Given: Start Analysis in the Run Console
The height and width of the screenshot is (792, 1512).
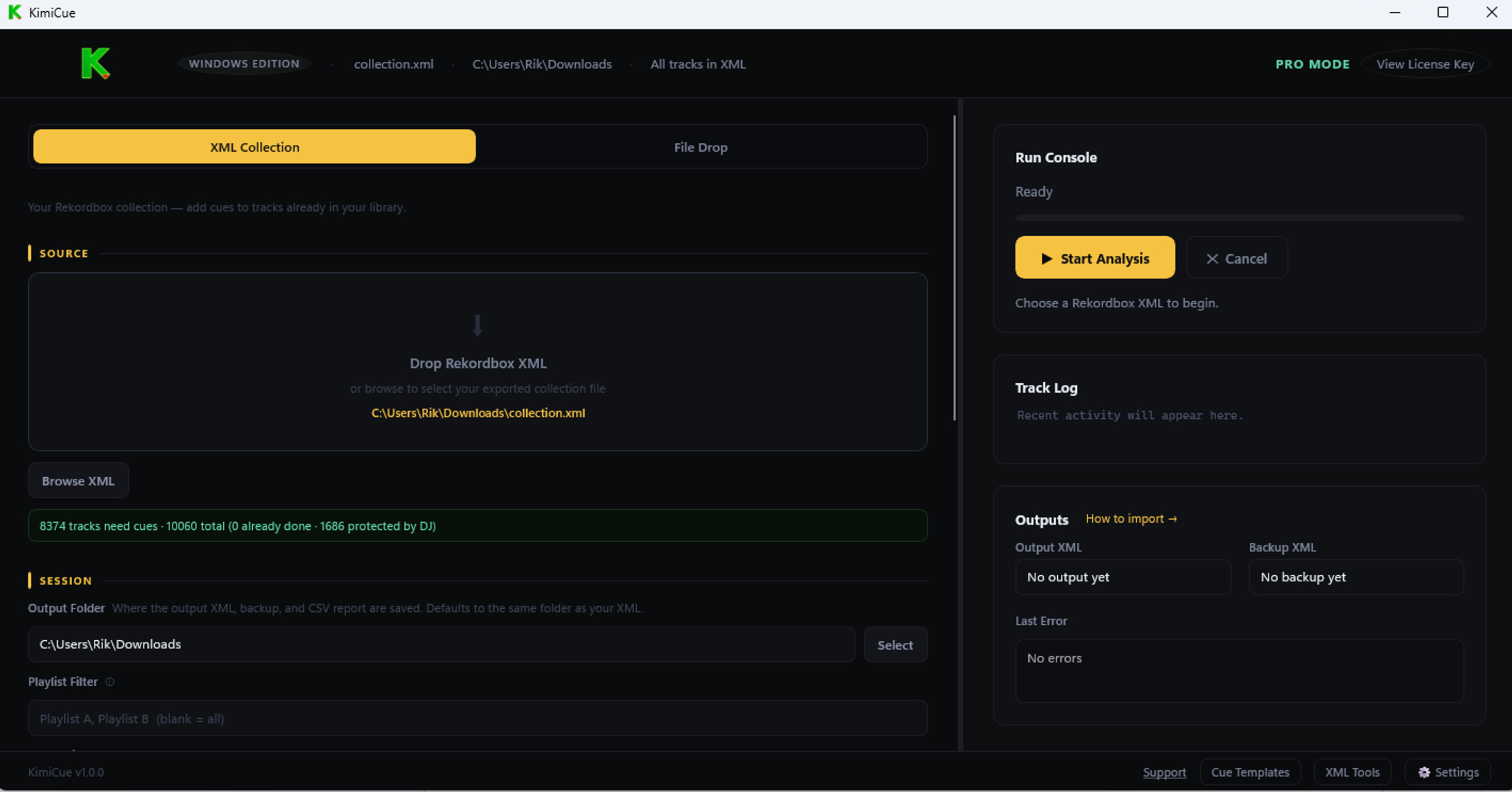Looking at the screenshot, I should pyautogui.click(x=1095, y=258).
